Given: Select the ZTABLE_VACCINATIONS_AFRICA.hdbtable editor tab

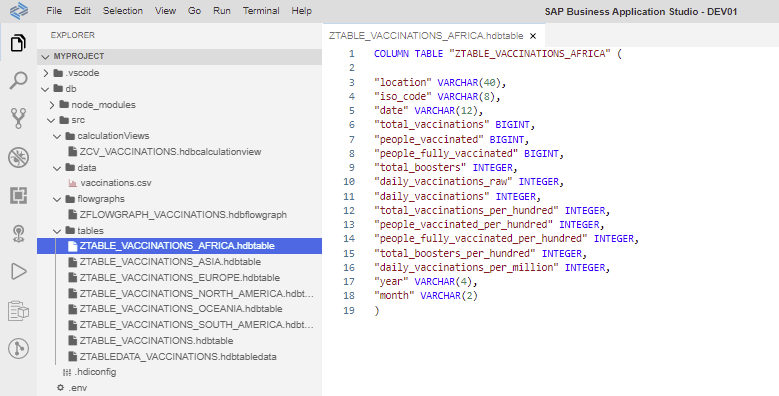Looking at the screenshot, I should pos(426,36).
